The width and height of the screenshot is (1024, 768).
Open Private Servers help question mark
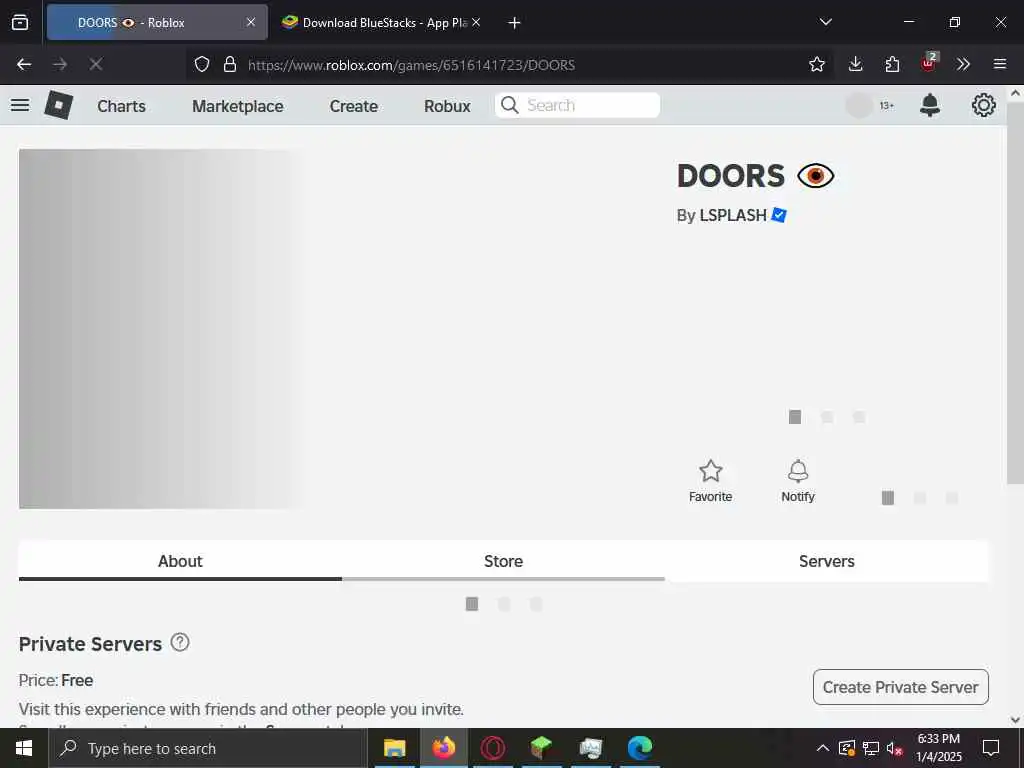tap(180, 643)
